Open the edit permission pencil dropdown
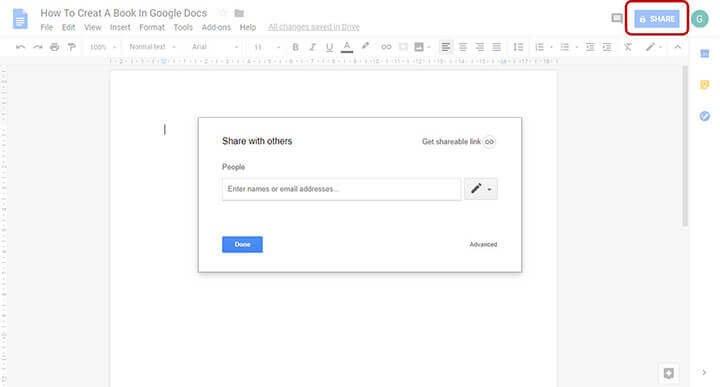The image size is (720, 387). click(x=481, y=189)
